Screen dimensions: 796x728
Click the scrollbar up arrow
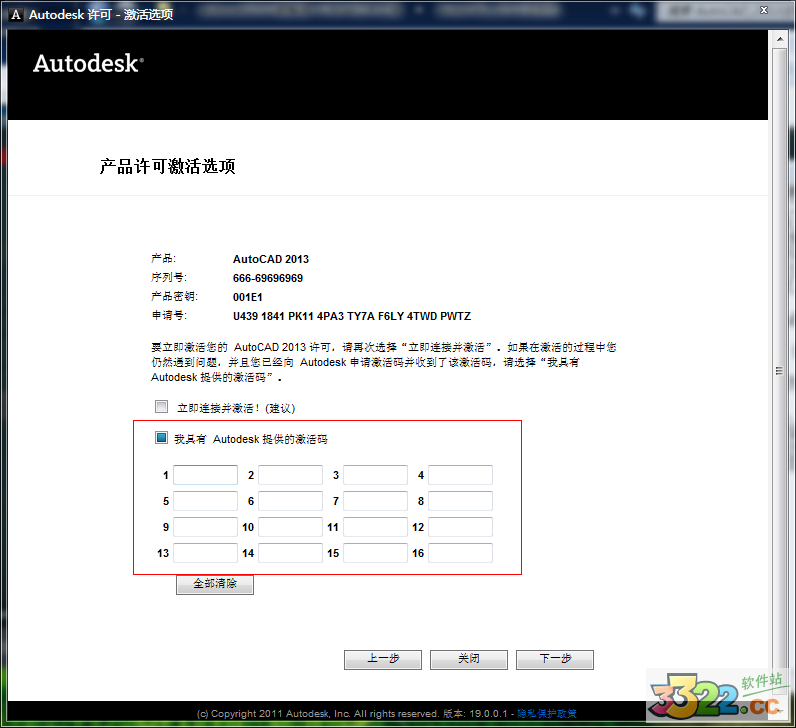[780, 39]
